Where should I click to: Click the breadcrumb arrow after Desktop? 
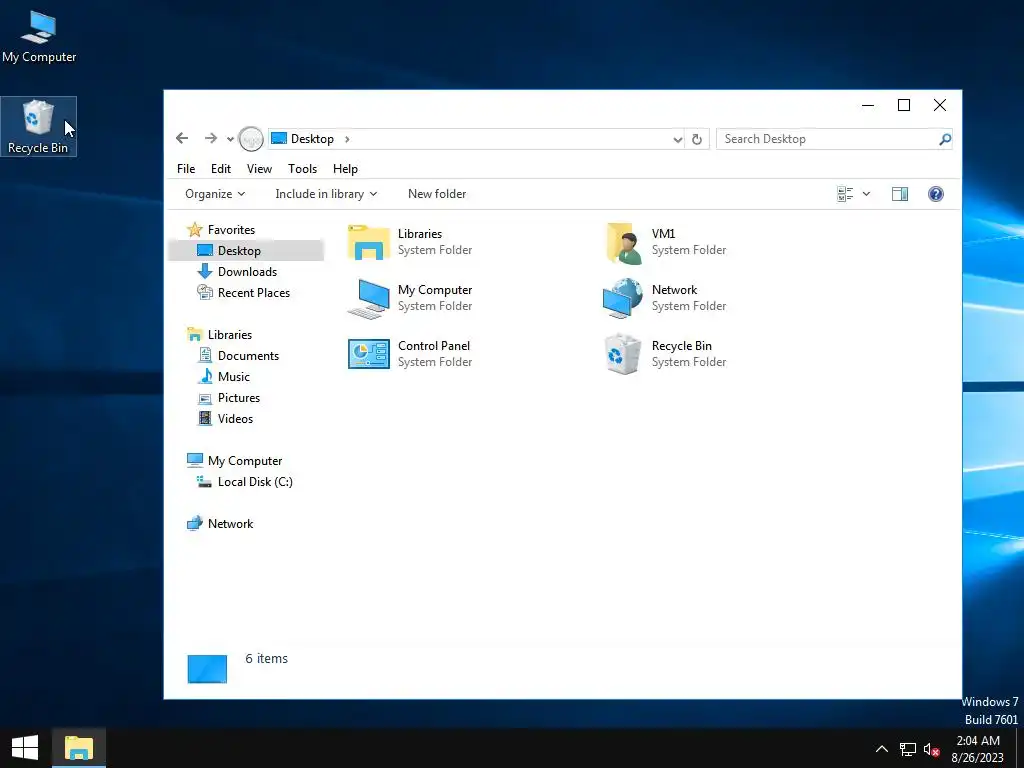tap(347, 139)
